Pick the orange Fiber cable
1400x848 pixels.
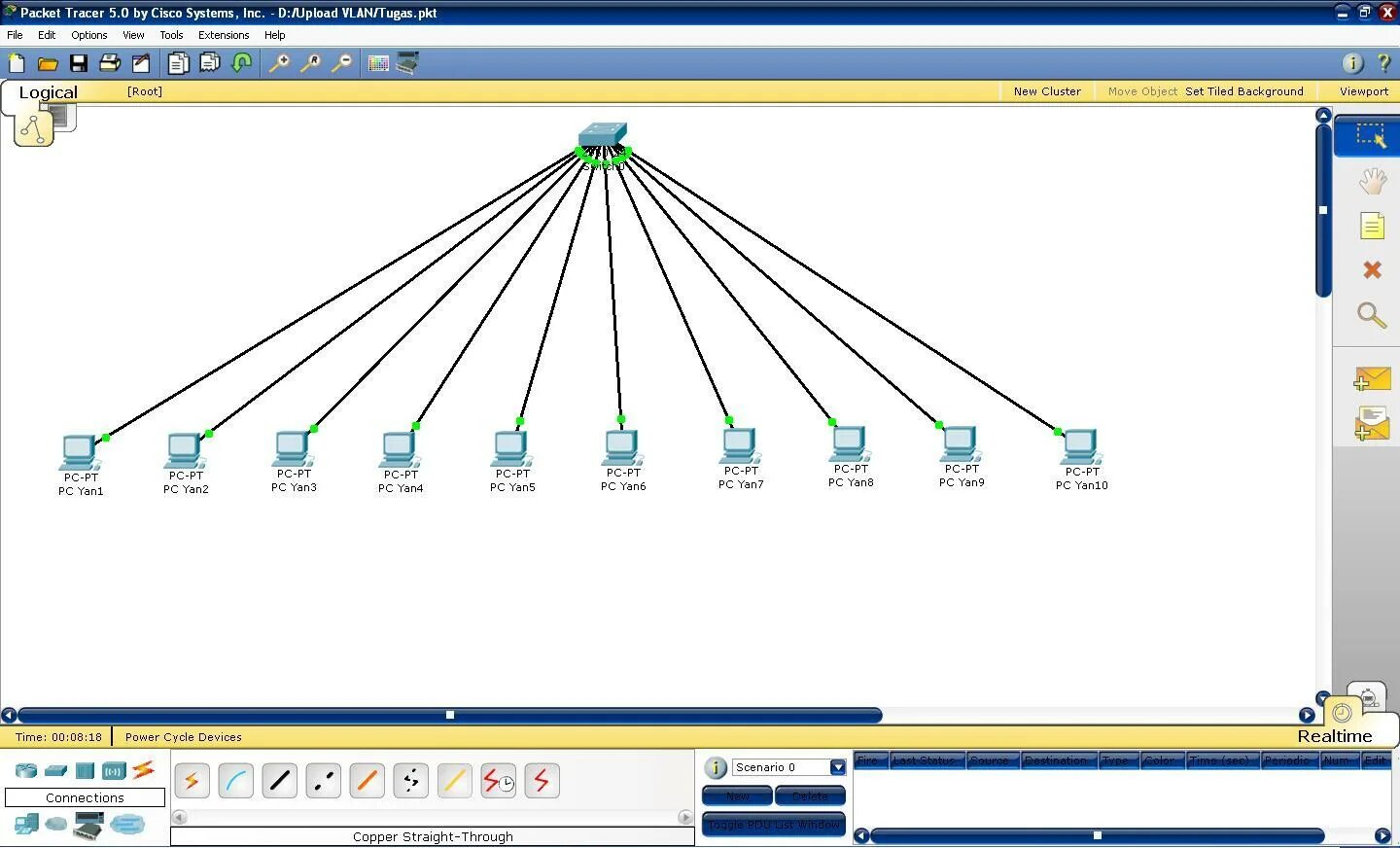tap(367, 781)
